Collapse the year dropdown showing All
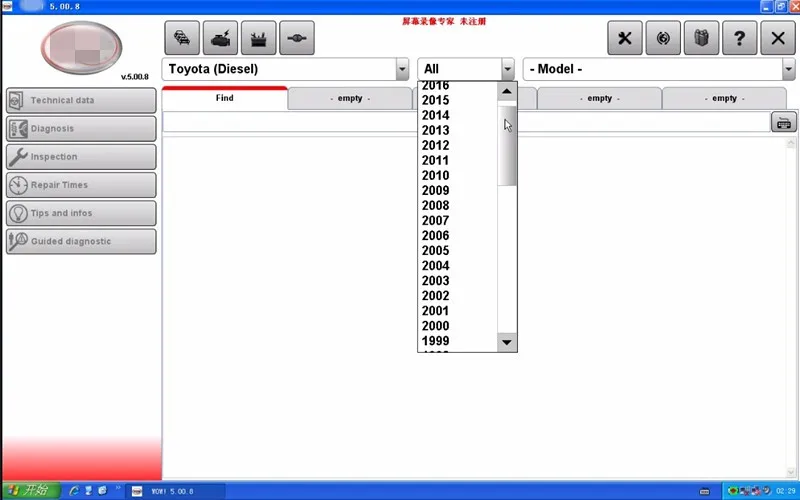The width and height of the screenshot is (800, 500). [508, 69]
